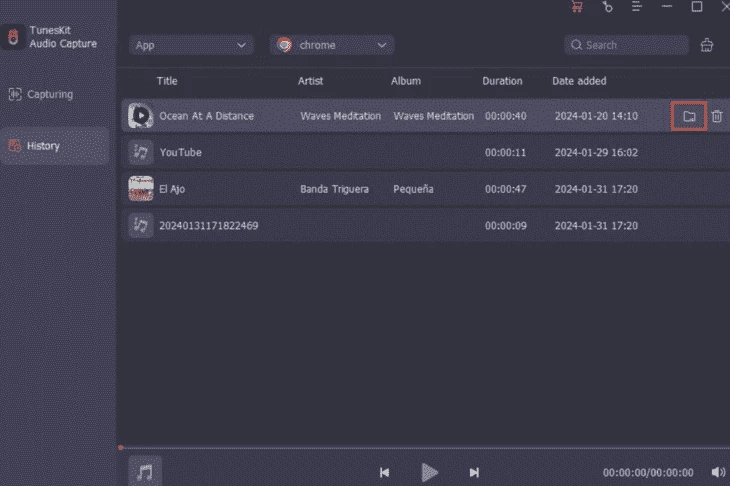The height and width of the screenshot is (486, 730).
Task: Sort by the Date added column header
Action: pyautogui.click(x=579, y=81)
